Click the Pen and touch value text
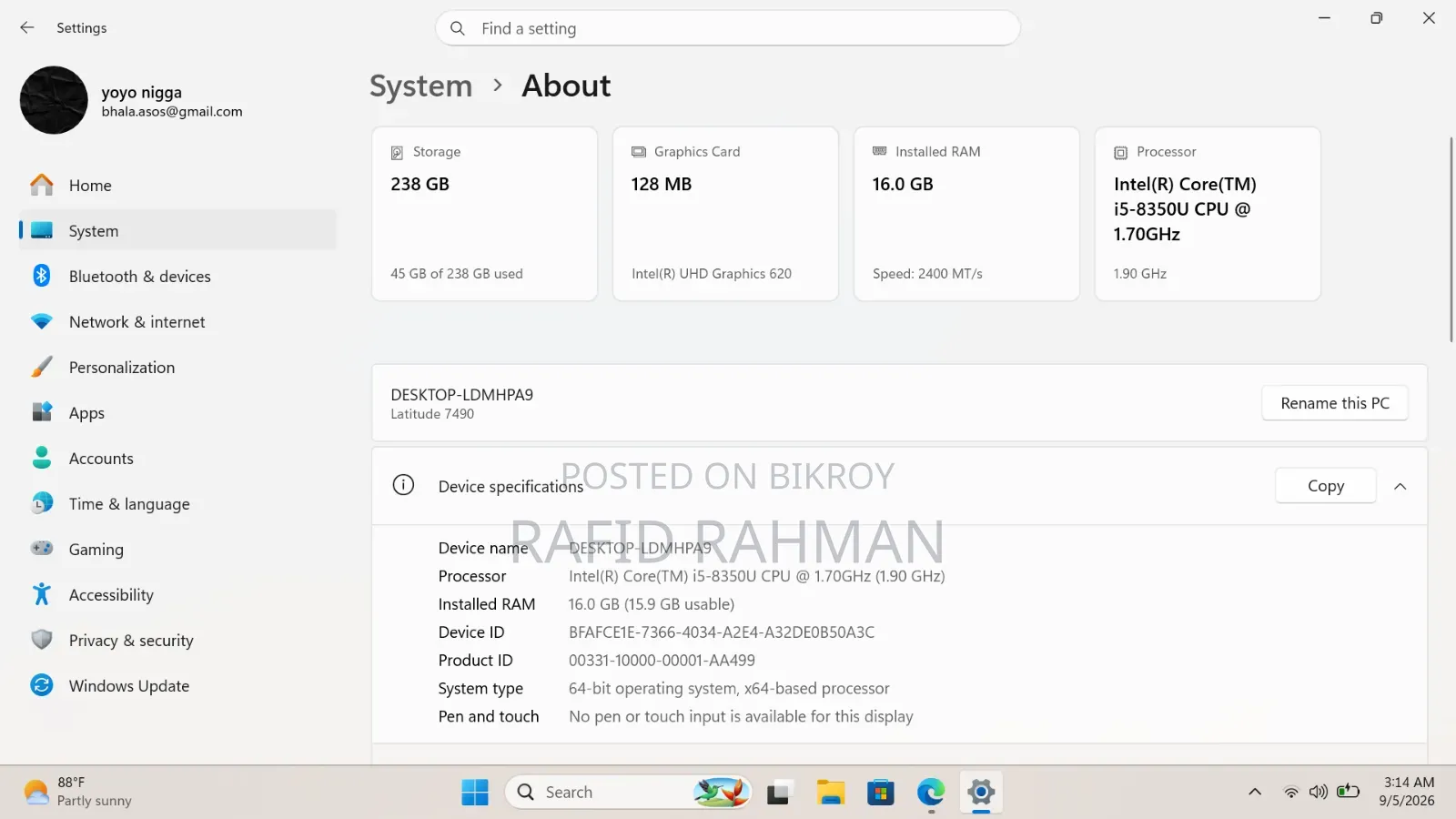The width and height of the screenshot is (1456, 819). pos(741,717)
